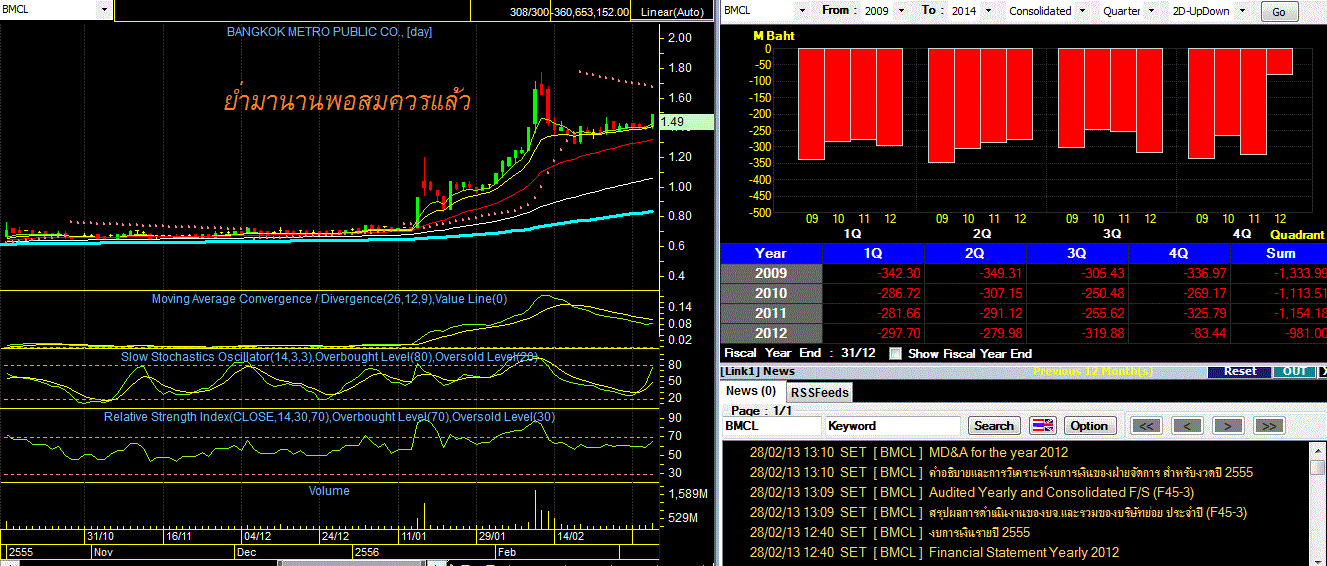The width and height of the screenshot is (1327, 566).
Task: Click the Relative Strength Index indicator title
Action: click(x=329, y=416)
